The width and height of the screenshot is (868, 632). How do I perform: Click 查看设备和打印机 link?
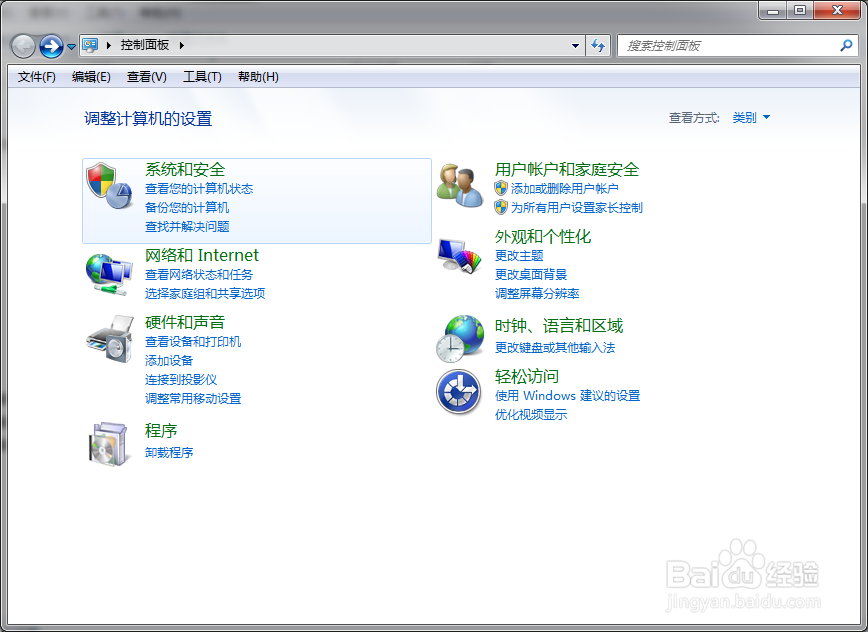click(193, 341)
